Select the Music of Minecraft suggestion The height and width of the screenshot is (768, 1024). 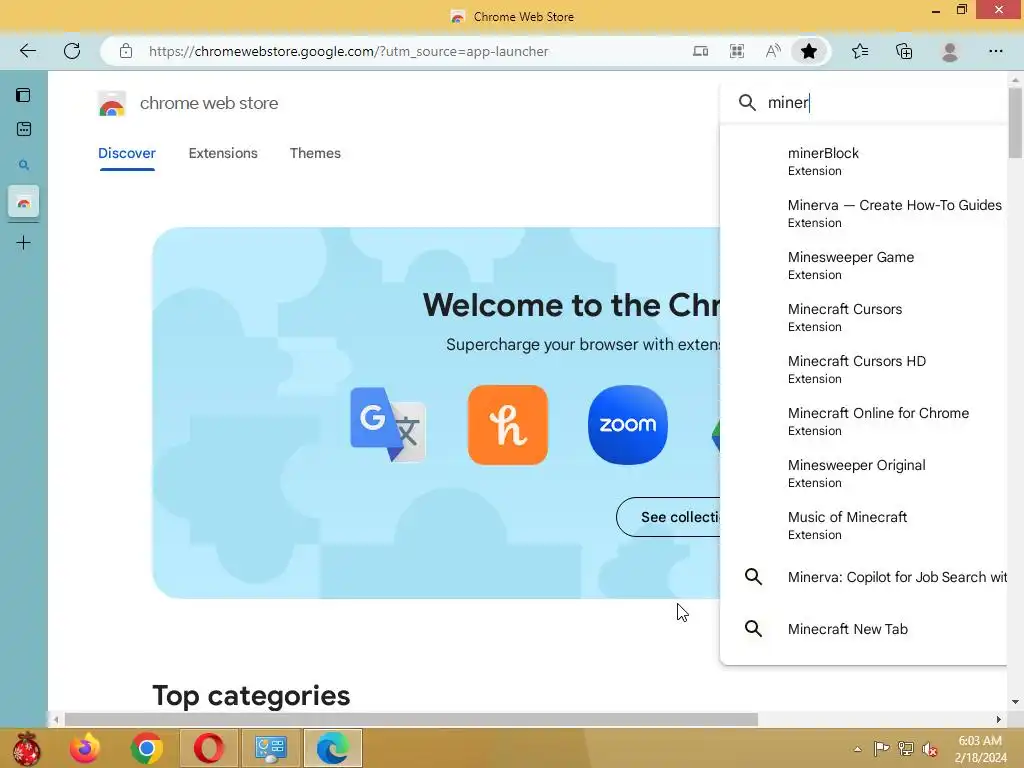pyautogui.click(x=863, y=526)
